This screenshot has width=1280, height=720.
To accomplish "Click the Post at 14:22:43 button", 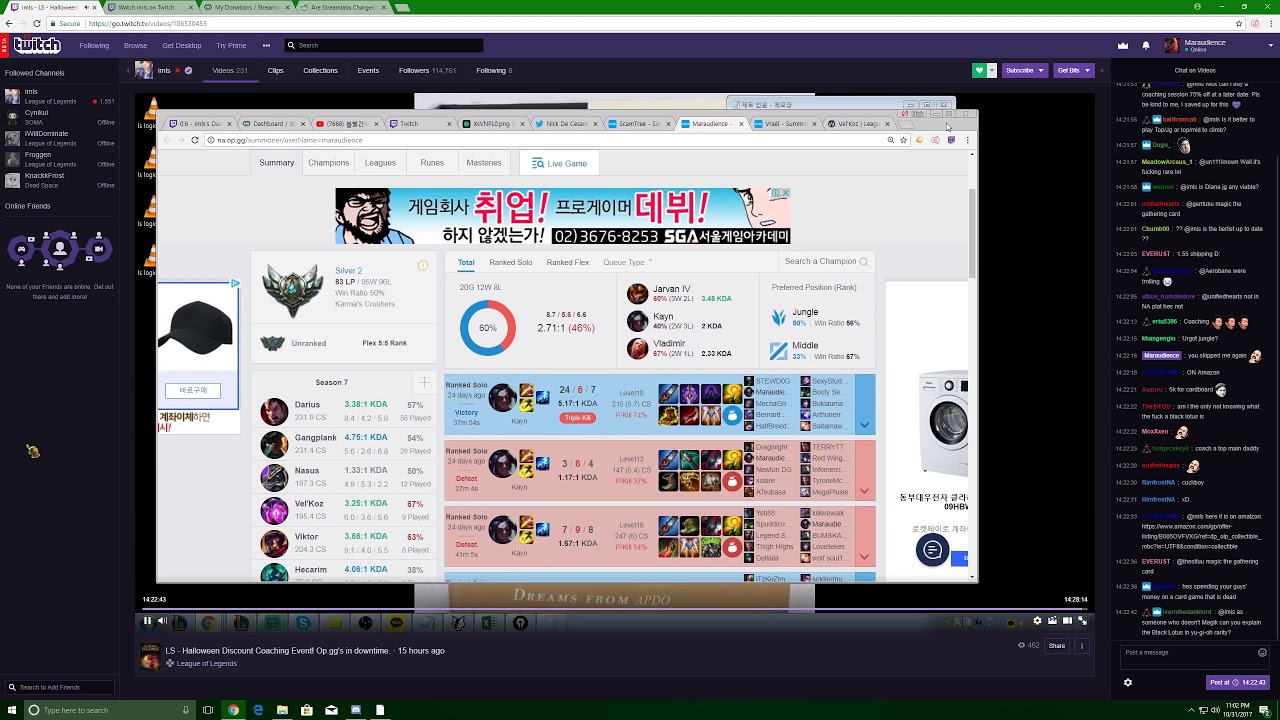I will pyautogui.click(x=1238, y=682).
